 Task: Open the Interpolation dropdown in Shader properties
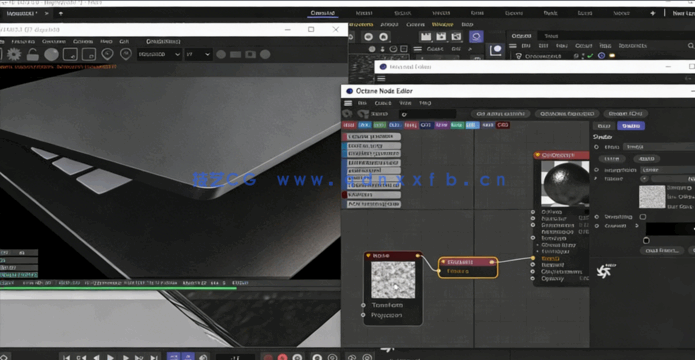point(668,170)
